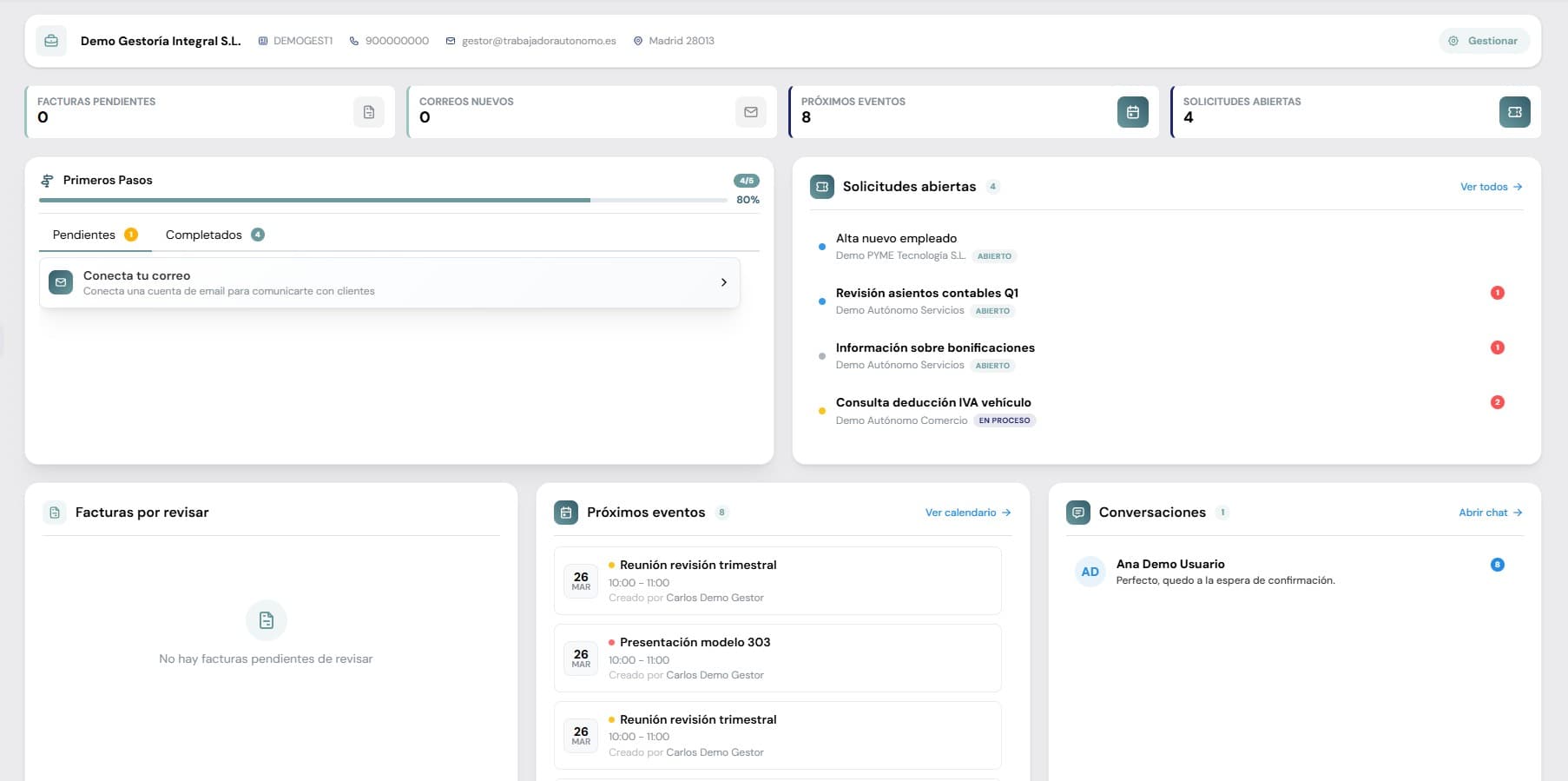Click the Demo Gestoría Integral S.L. name
This screenshot has height=781, width=1568.
[x=161, y=41]
